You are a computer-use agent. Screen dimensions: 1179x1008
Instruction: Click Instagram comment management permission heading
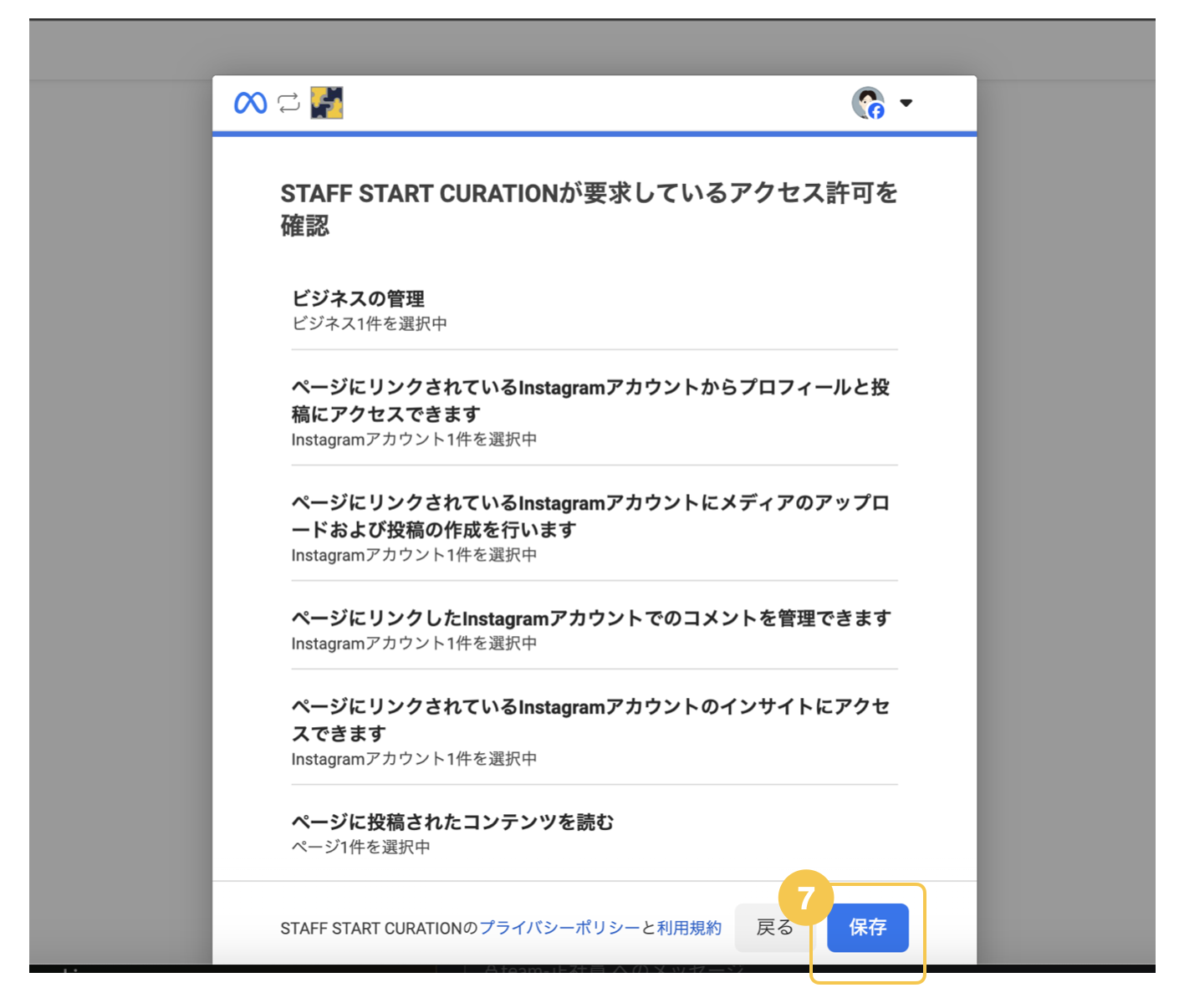point(591,618)
